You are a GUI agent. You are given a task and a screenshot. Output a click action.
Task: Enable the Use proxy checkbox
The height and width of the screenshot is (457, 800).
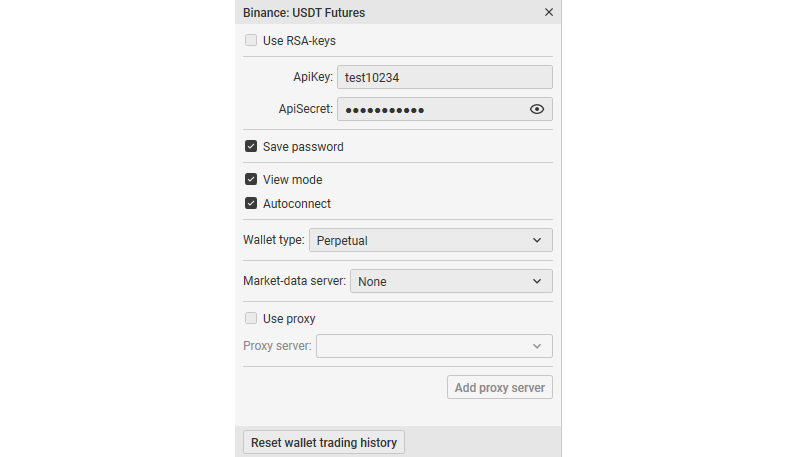coord(251,319)
